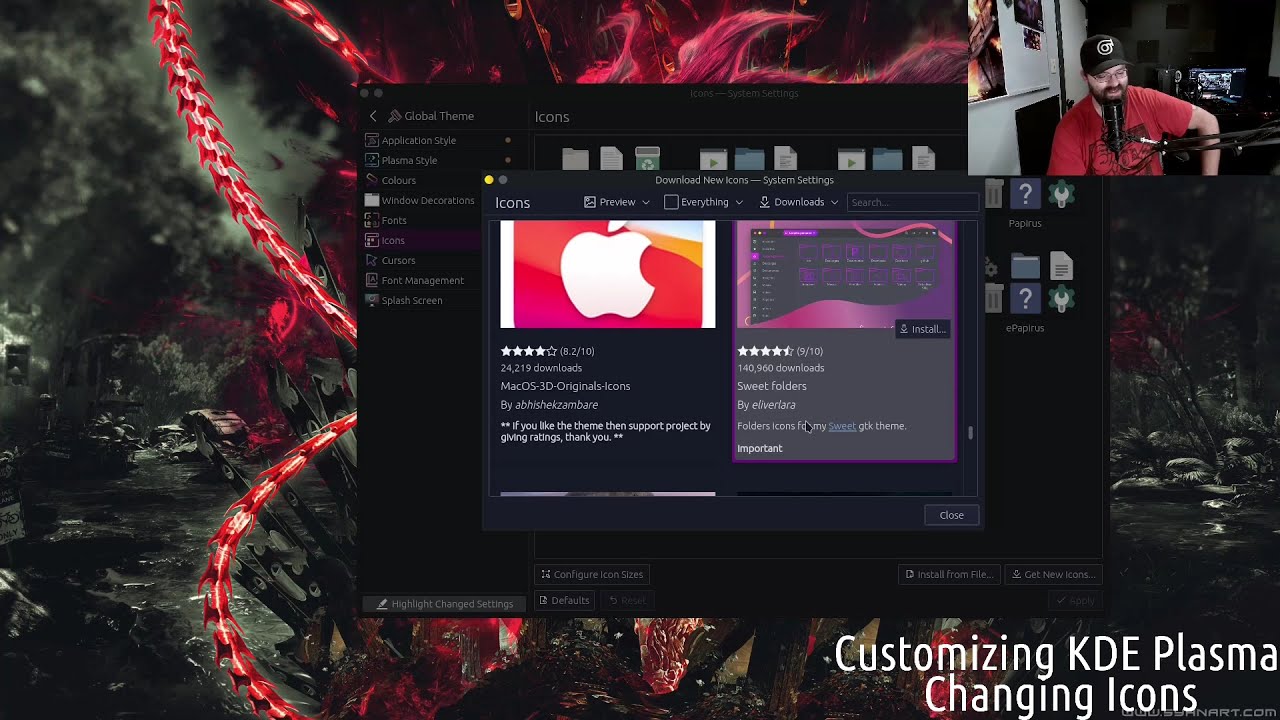The width and height of the screenshot is (1280, 720).
Task: Grab the dialog's vertical scrollbar handle
Action: (970, 433)
